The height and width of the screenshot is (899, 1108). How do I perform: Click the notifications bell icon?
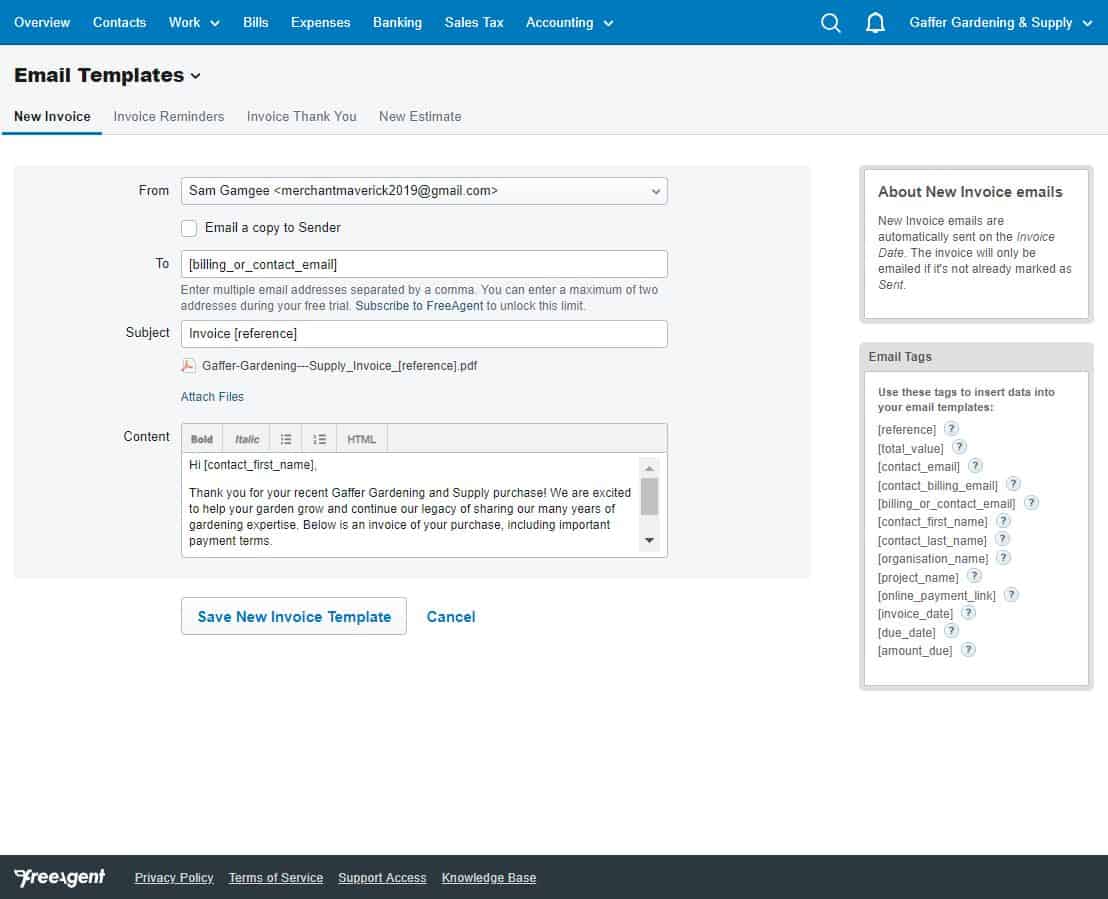point(875,23)
